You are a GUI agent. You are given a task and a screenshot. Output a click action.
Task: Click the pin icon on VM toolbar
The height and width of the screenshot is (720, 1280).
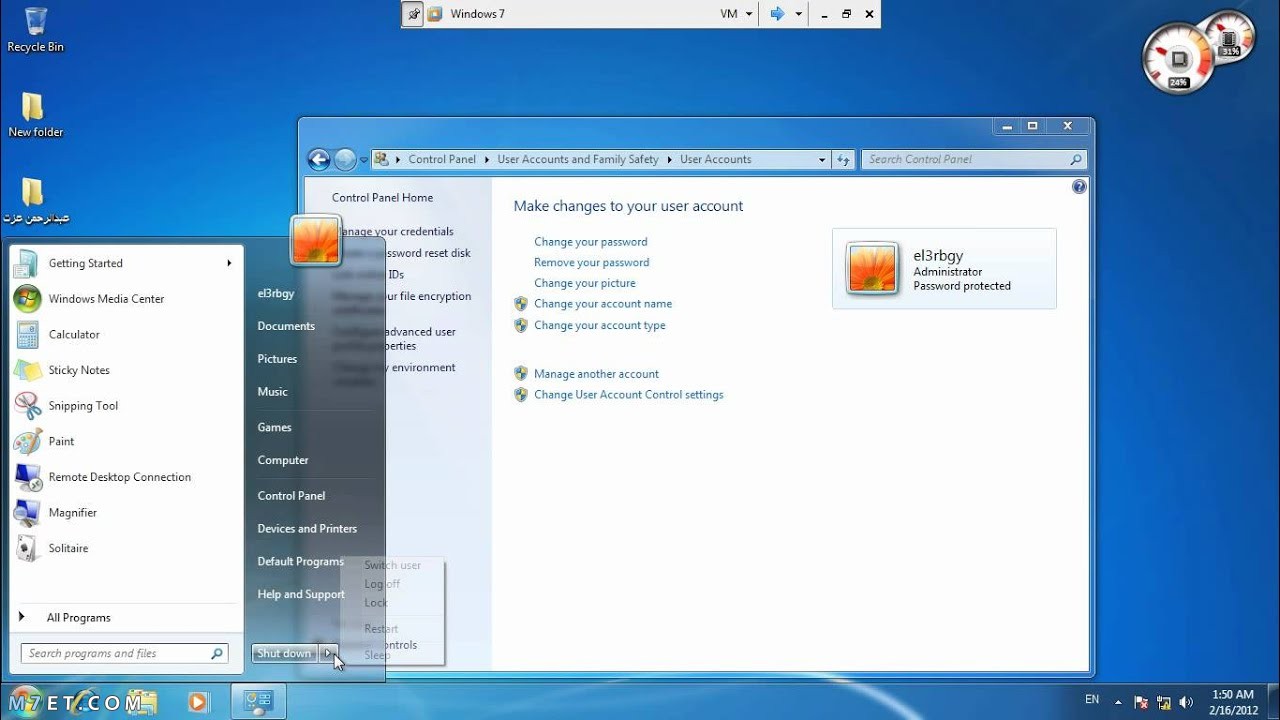click(x=413, y=14)
